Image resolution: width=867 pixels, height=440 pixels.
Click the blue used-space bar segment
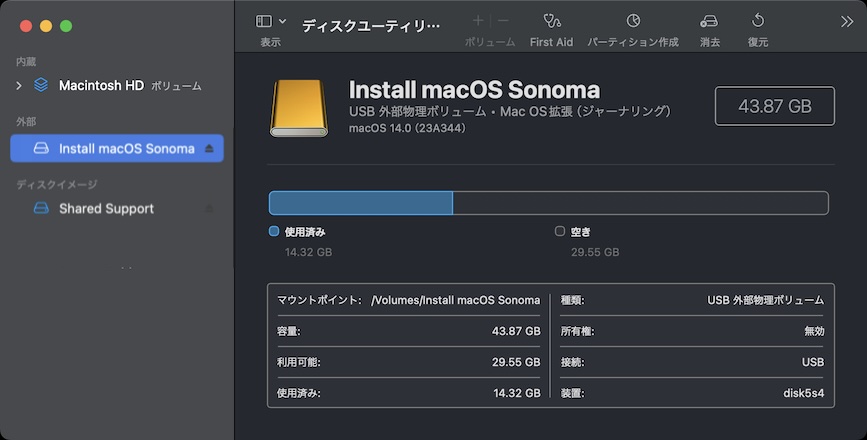(x=361, y=203)
